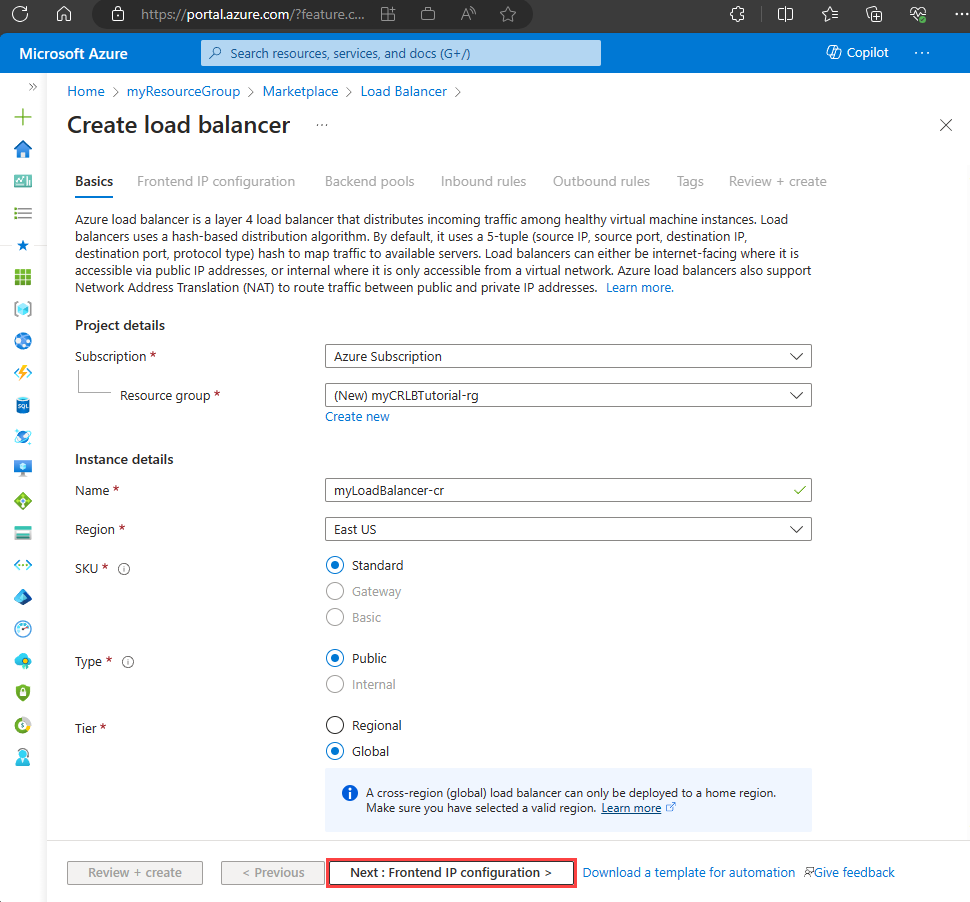
Task: Create a new resource with the plus icon
Action: tap(23, 117)
